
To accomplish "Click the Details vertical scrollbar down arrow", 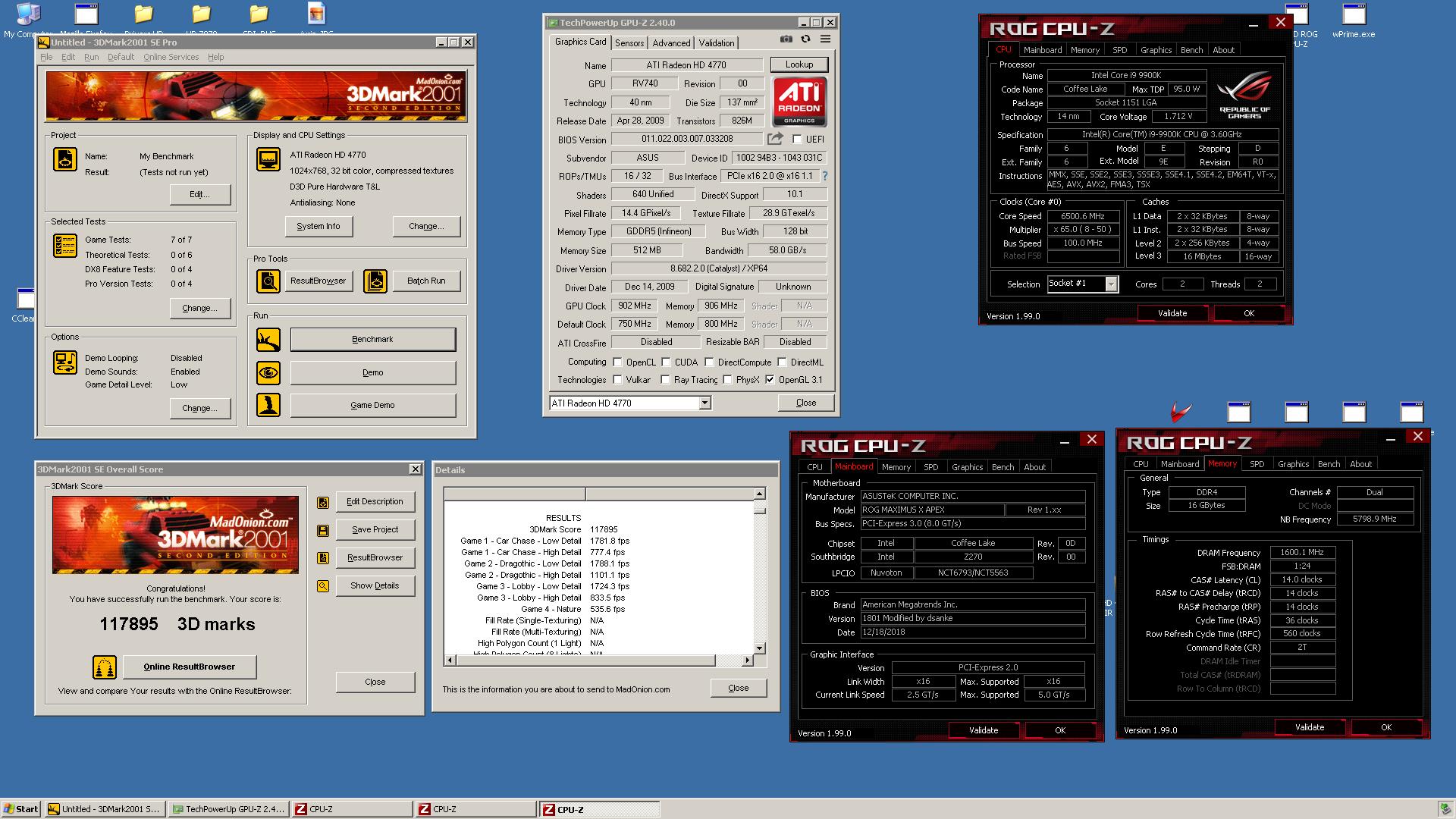I will tap(760, 648).
